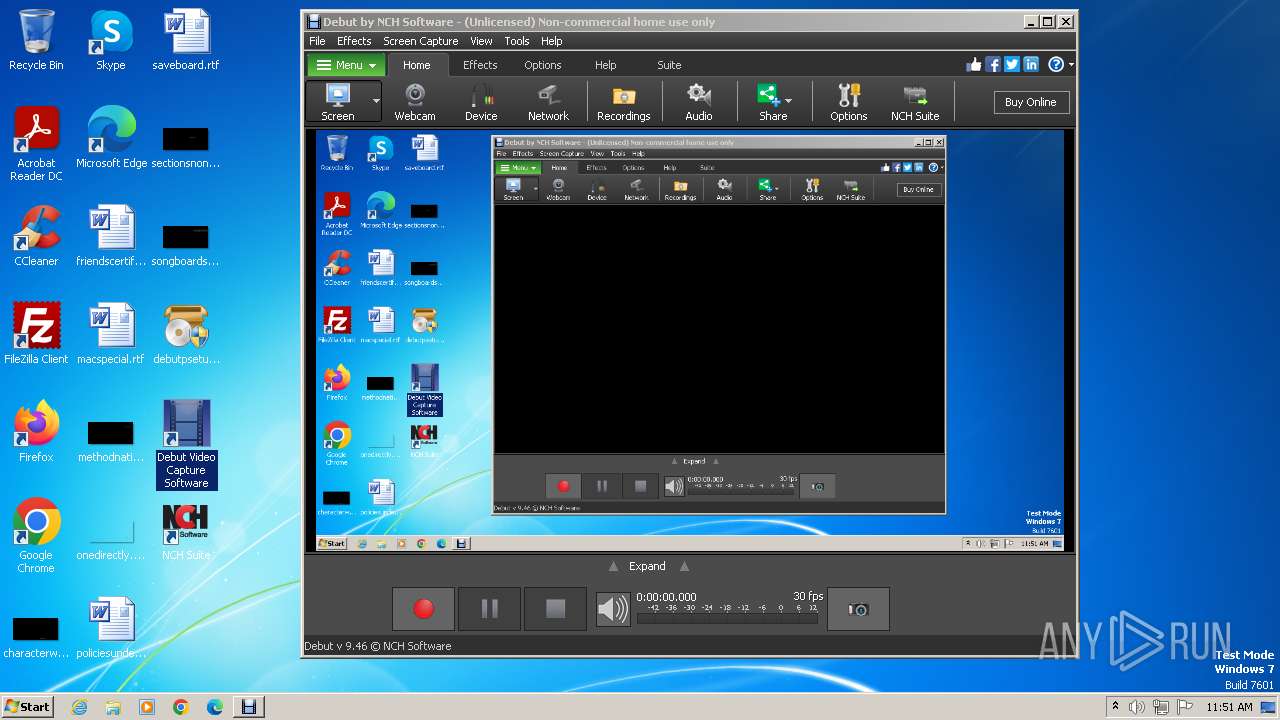
Task: Switch to the Options ribbon tab
Action: click(543, 65)
